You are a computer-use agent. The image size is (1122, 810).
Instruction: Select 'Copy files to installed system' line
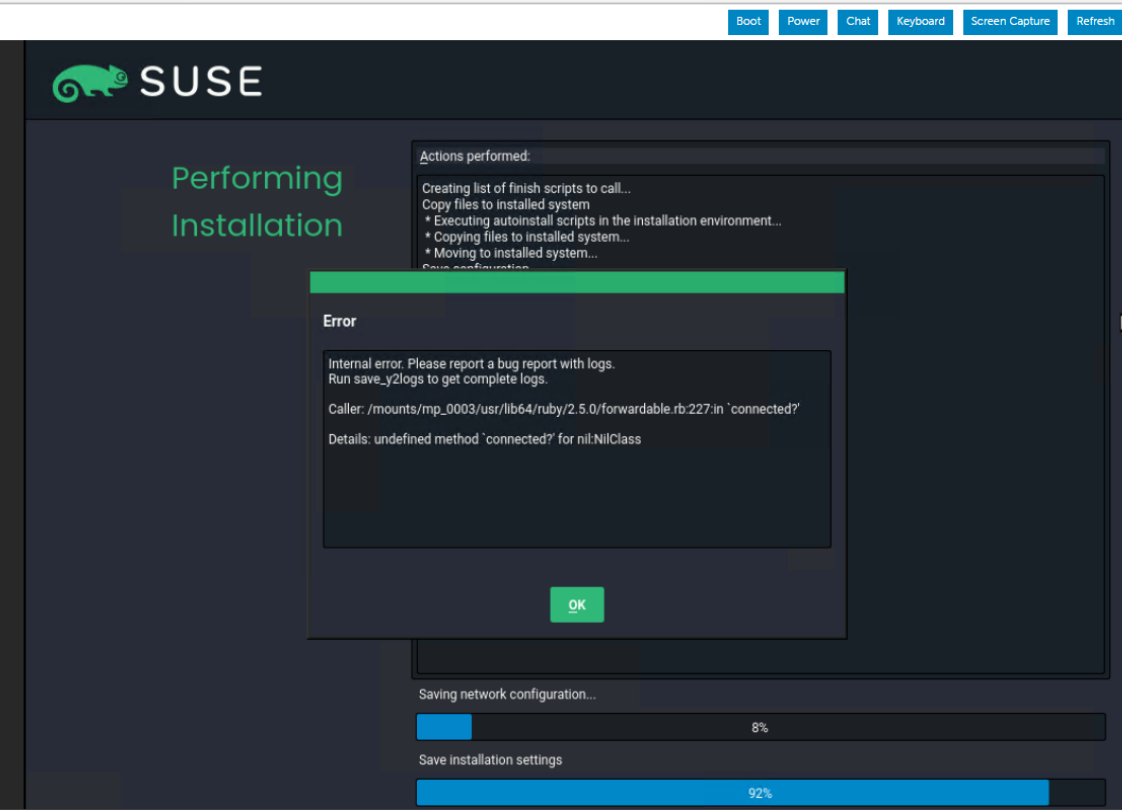pos(505,205)
